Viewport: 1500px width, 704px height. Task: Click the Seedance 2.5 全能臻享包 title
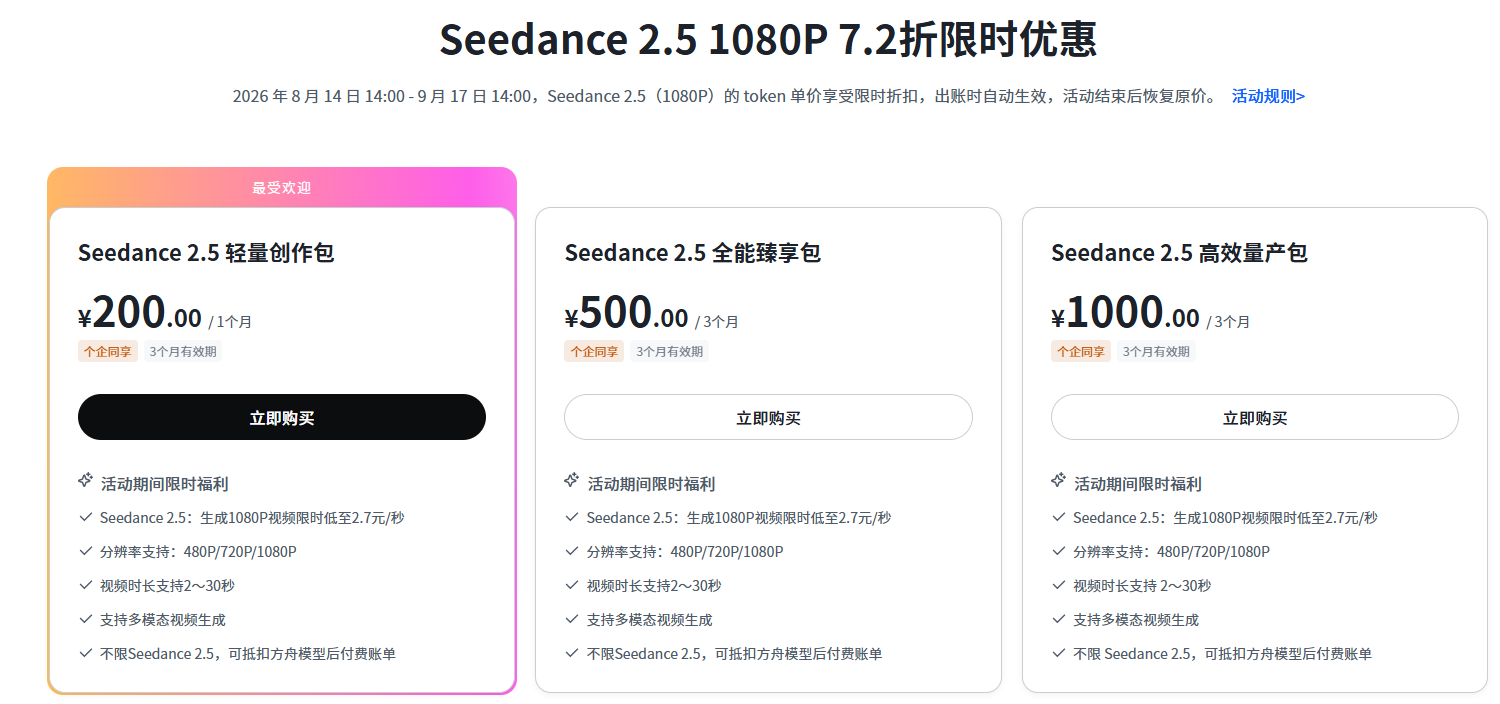click(692, 253)
